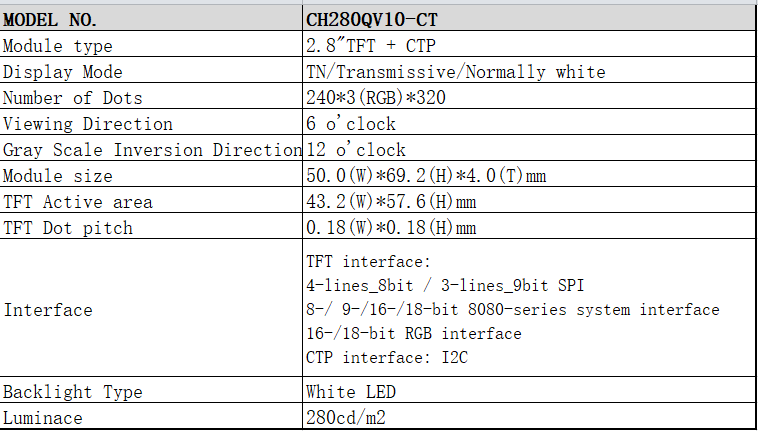Image resolution: width=758 pixels, height=431 pixels.
Task: Click the 280cd/m2 luminance value
Action: (x=347, y=418)
